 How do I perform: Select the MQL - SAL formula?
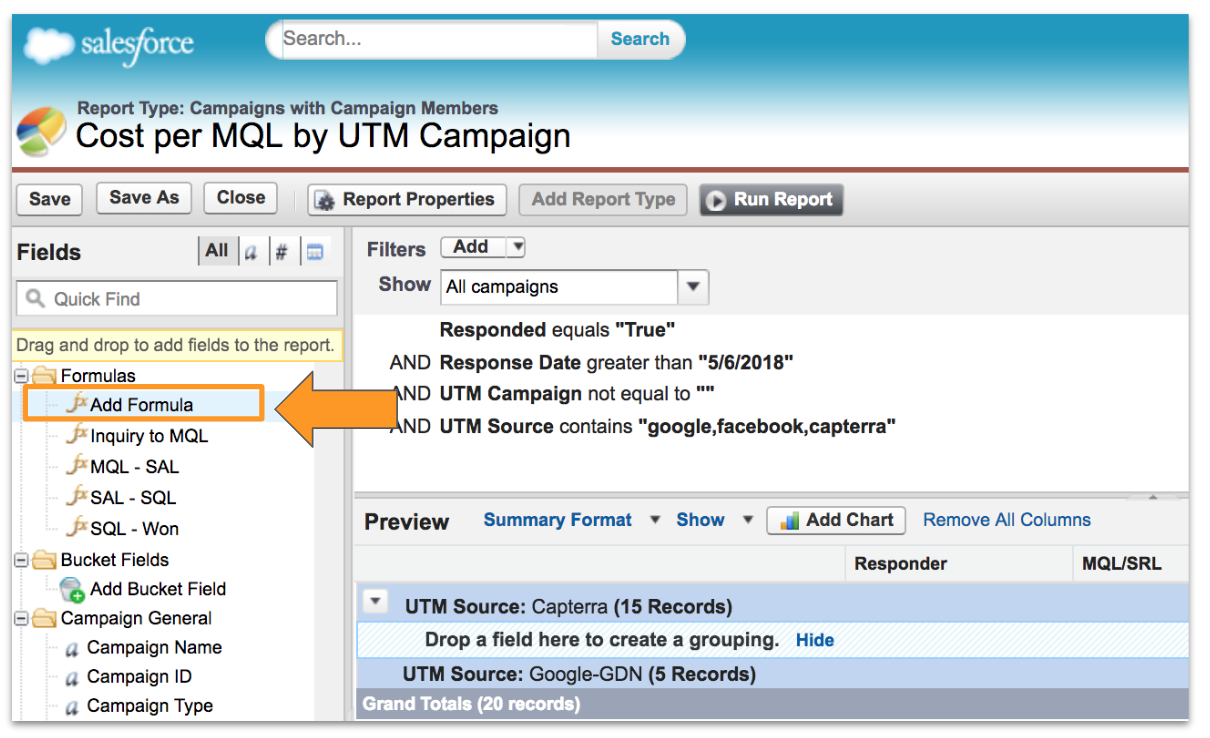[x=135, y=467]
